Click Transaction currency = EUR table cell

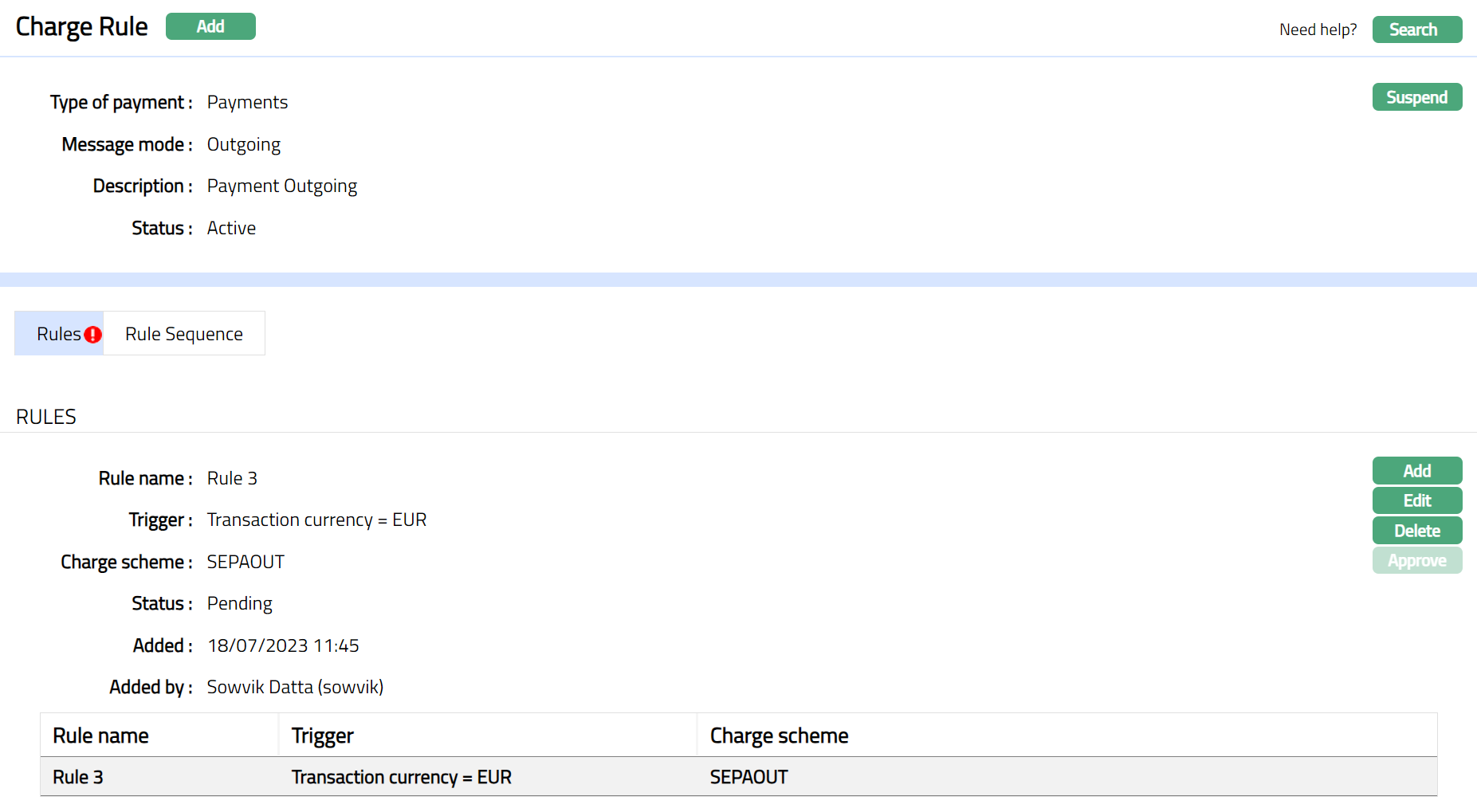(401, 777)
